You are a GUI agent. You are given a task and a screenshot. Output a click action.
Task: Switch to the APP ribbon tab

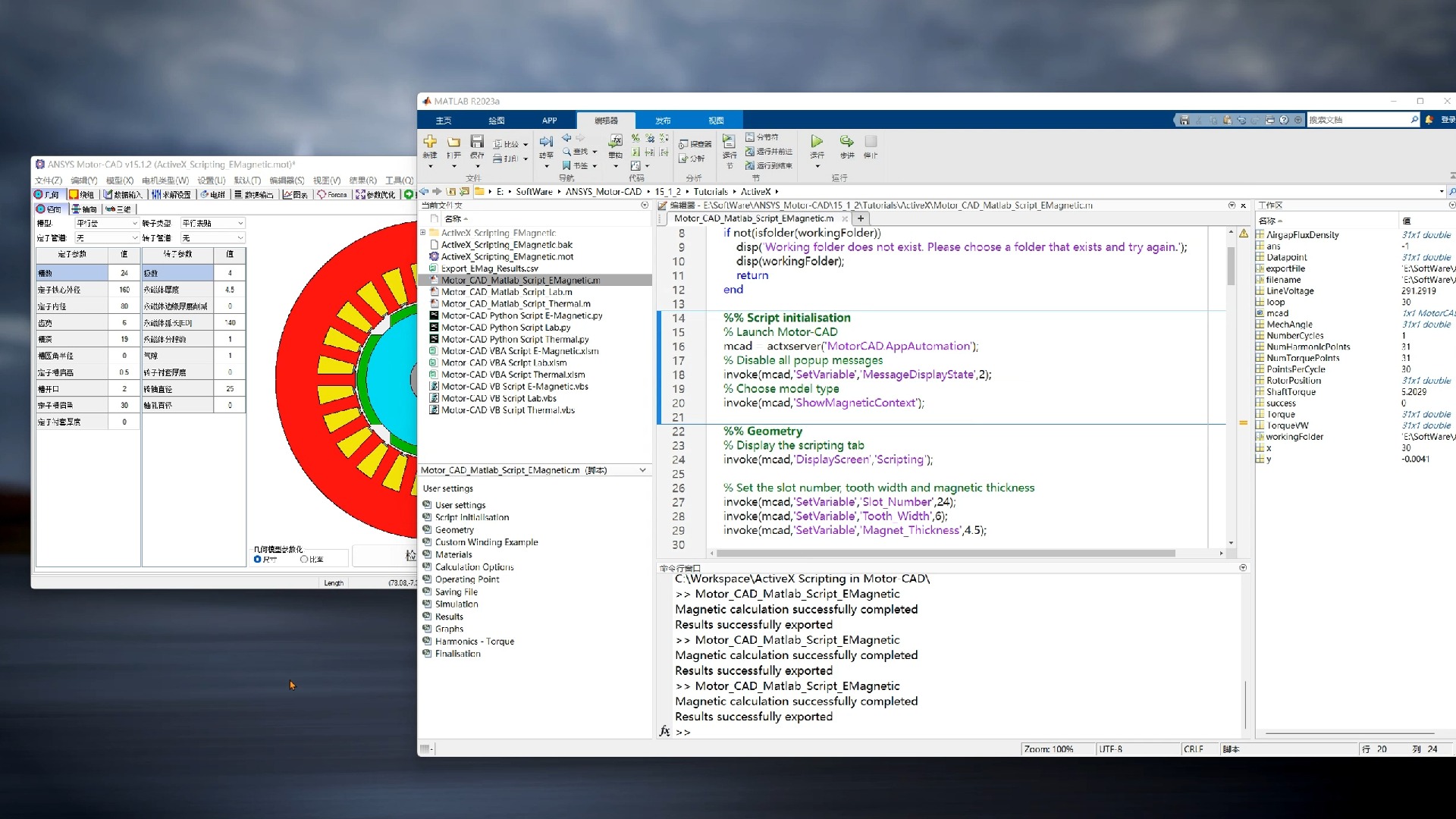550,121
